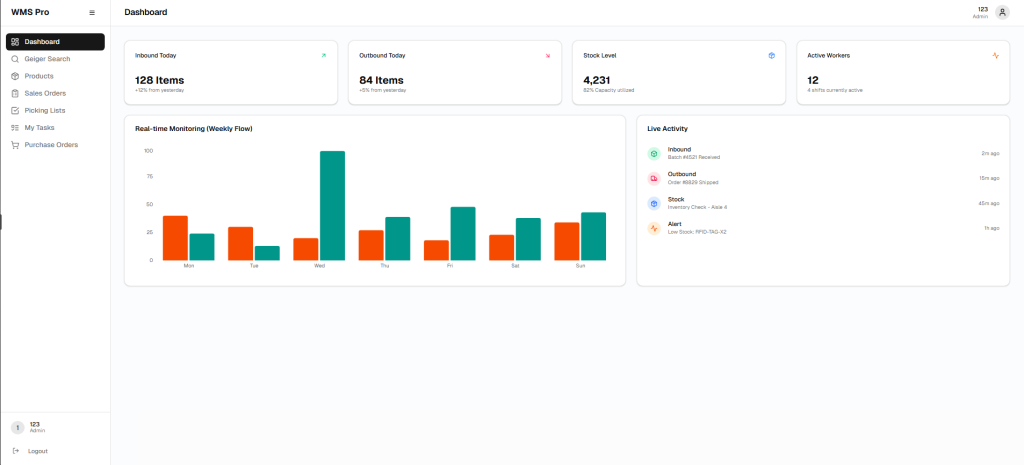Click the orange Alert activity icon
1024x465 pixels.
(654, 228)
